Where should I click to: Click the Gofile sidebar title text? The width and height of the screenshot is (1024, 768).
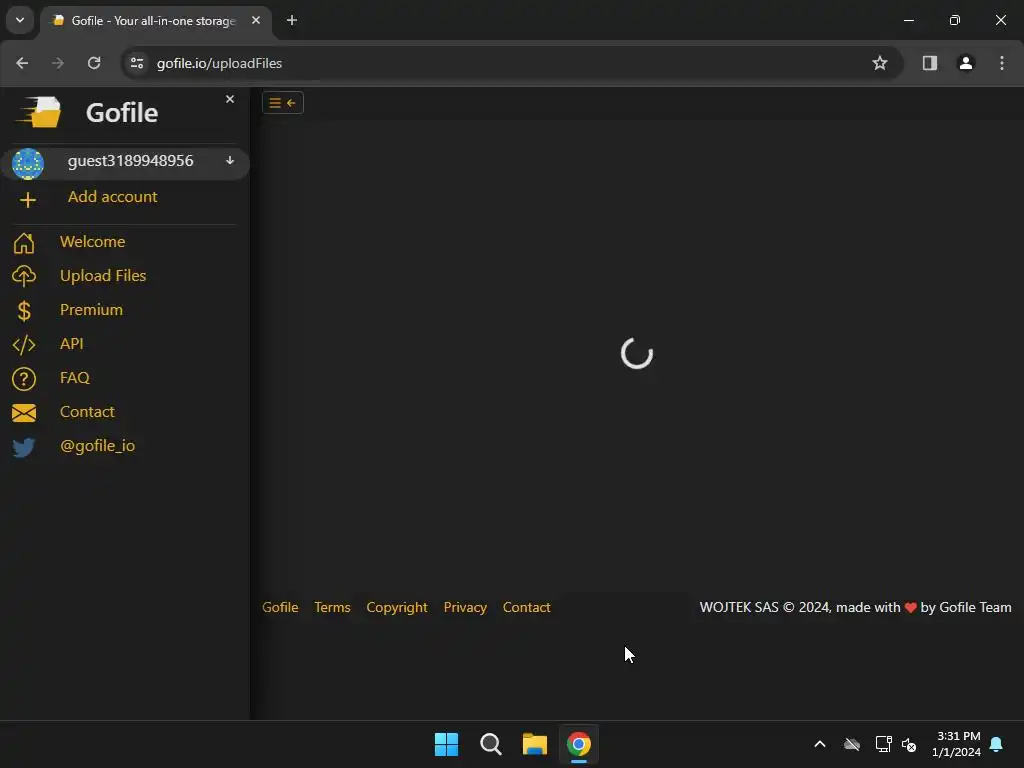[x=122, y=113]
